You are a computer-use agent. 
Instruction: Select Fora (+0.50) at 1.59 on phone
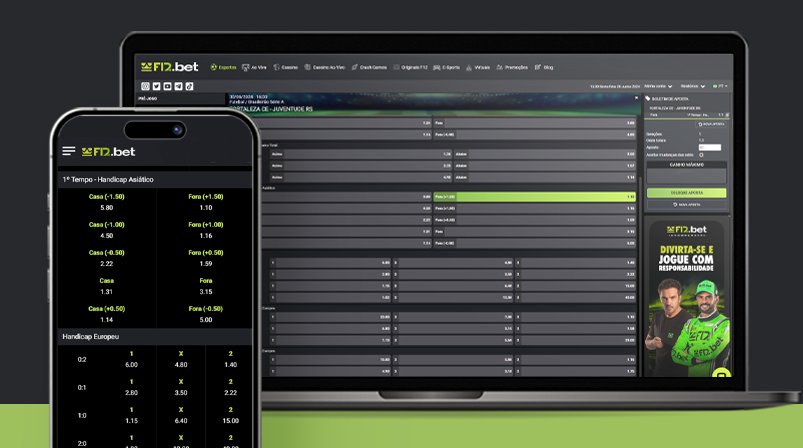205,258
